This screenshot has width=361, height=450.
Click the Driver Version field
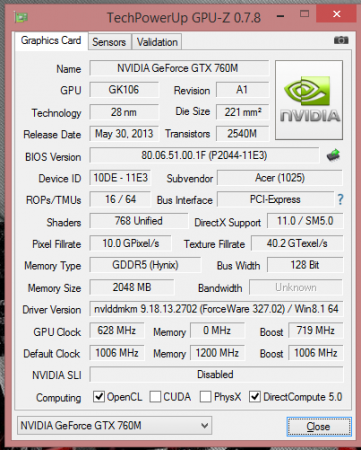[216, 309]
